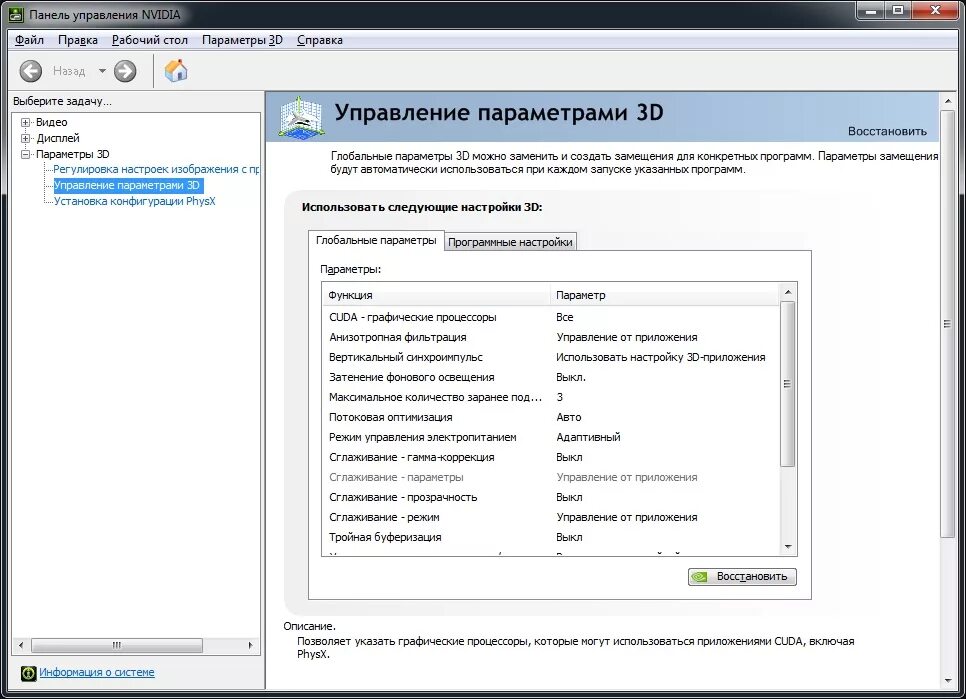Viewport: 966px width, 699px height.
Task: Select Установка конфигурации PhysX tree item
Action: click(x=134, y=201)
